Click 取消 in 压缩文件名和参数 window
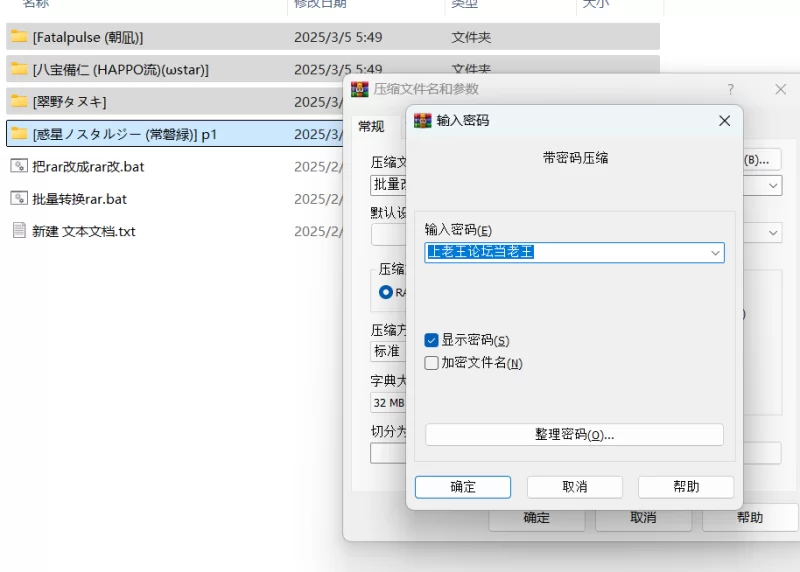The width and height of the screenshot is (800, 572). click(643, 519)
